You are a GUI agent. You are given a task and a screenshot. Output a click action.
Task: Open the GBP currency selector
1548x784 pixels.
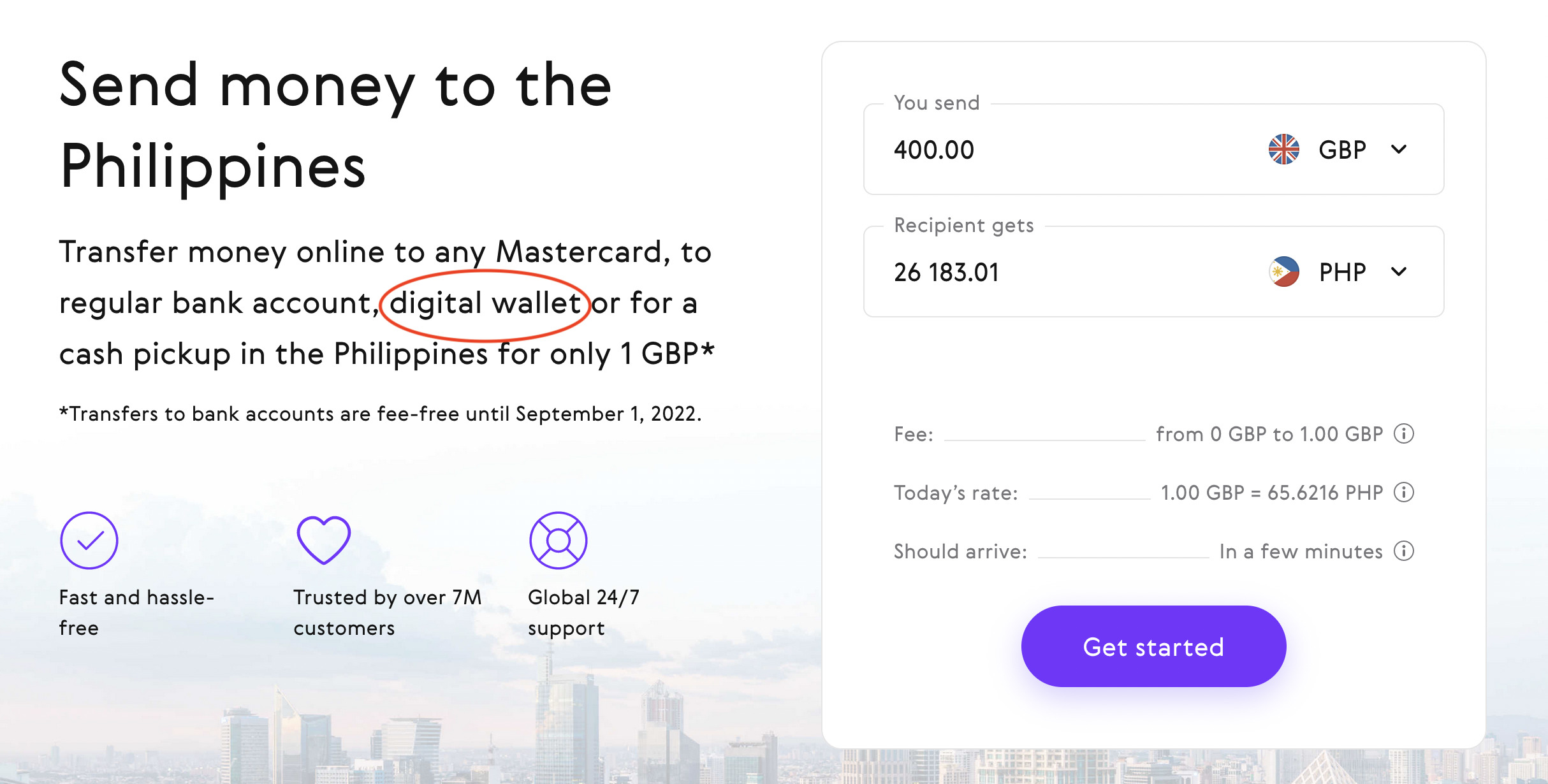(x=1338, y=150)
